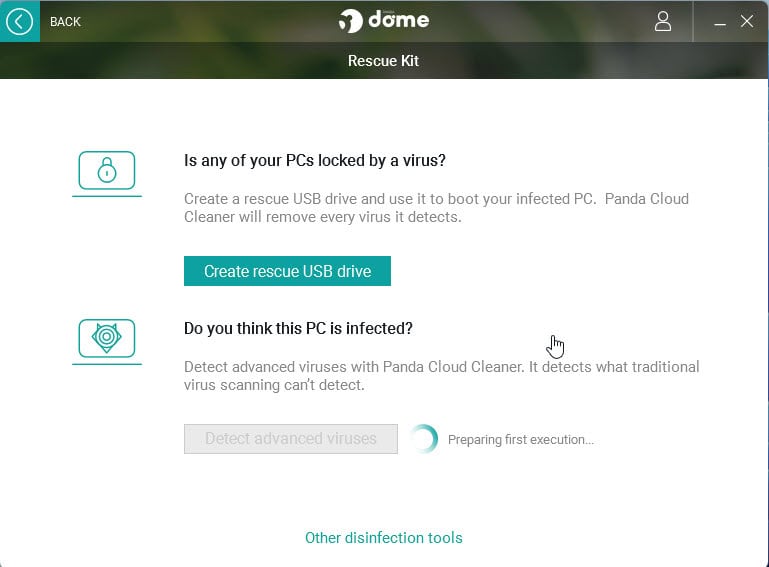Click the advanced virus detection description text
The height and width of the screenshot is (567, 769).
point(441,376)
